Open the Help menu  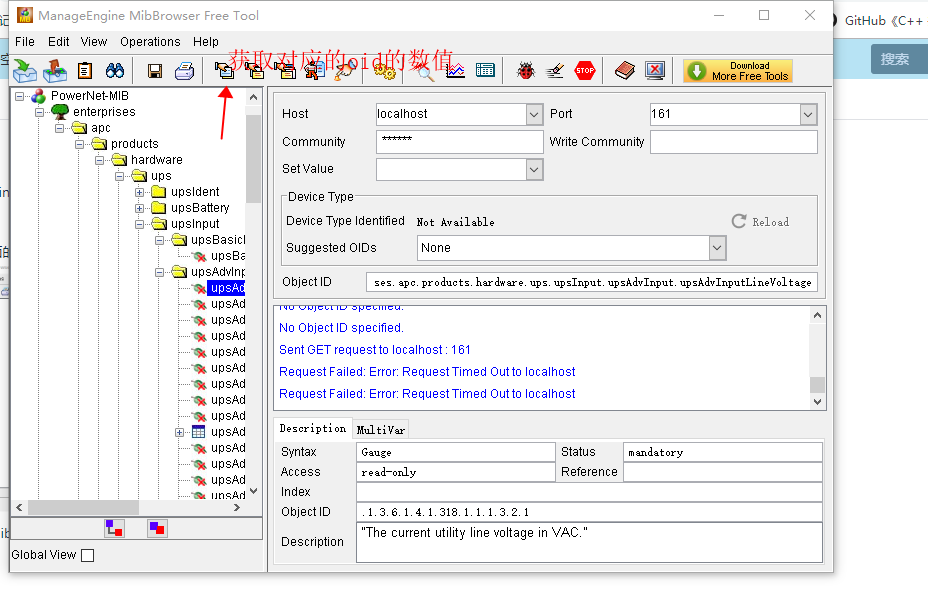coord(206,42)
